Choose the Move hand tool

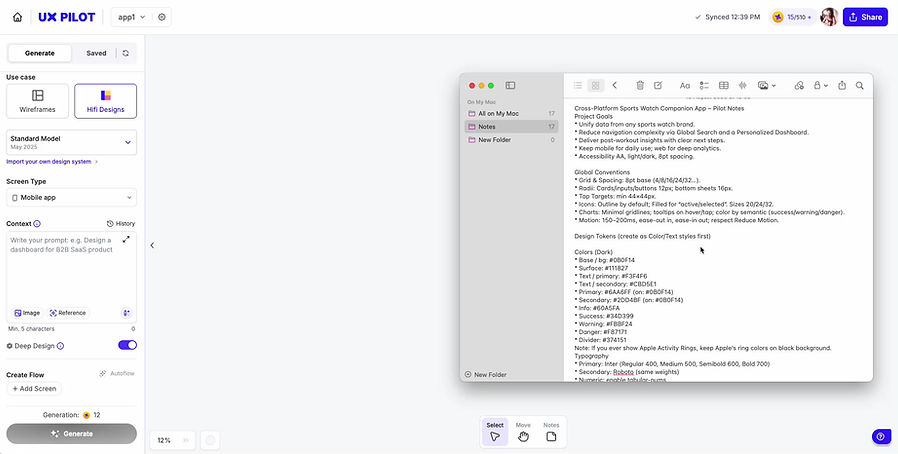pyautogui.click(x=523, y=432)
